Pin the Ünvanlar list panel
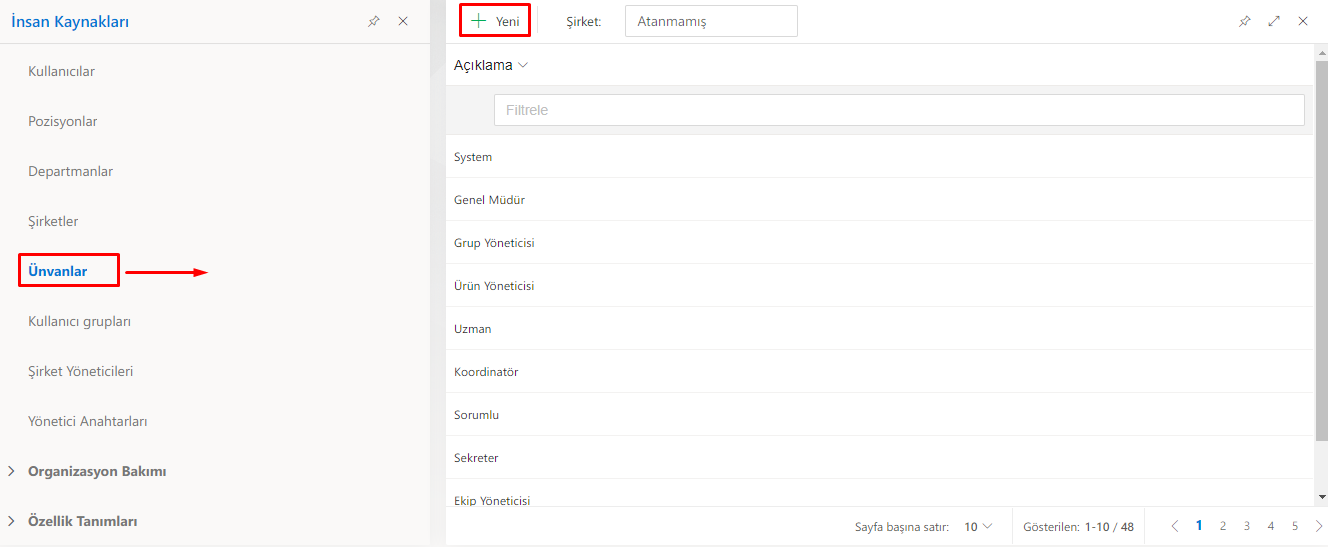This screenshot has width=1328, height=547. pos(1244,21)
